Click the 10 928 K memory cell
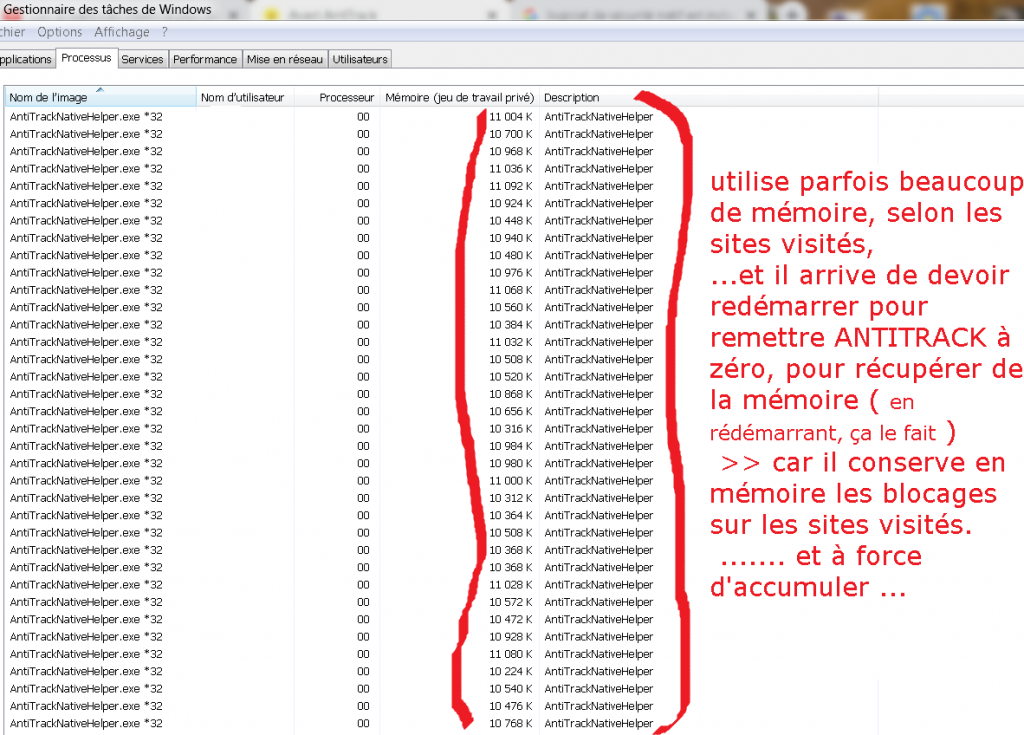This screenshot has width=1024, height=735. [x=511, y=636]
